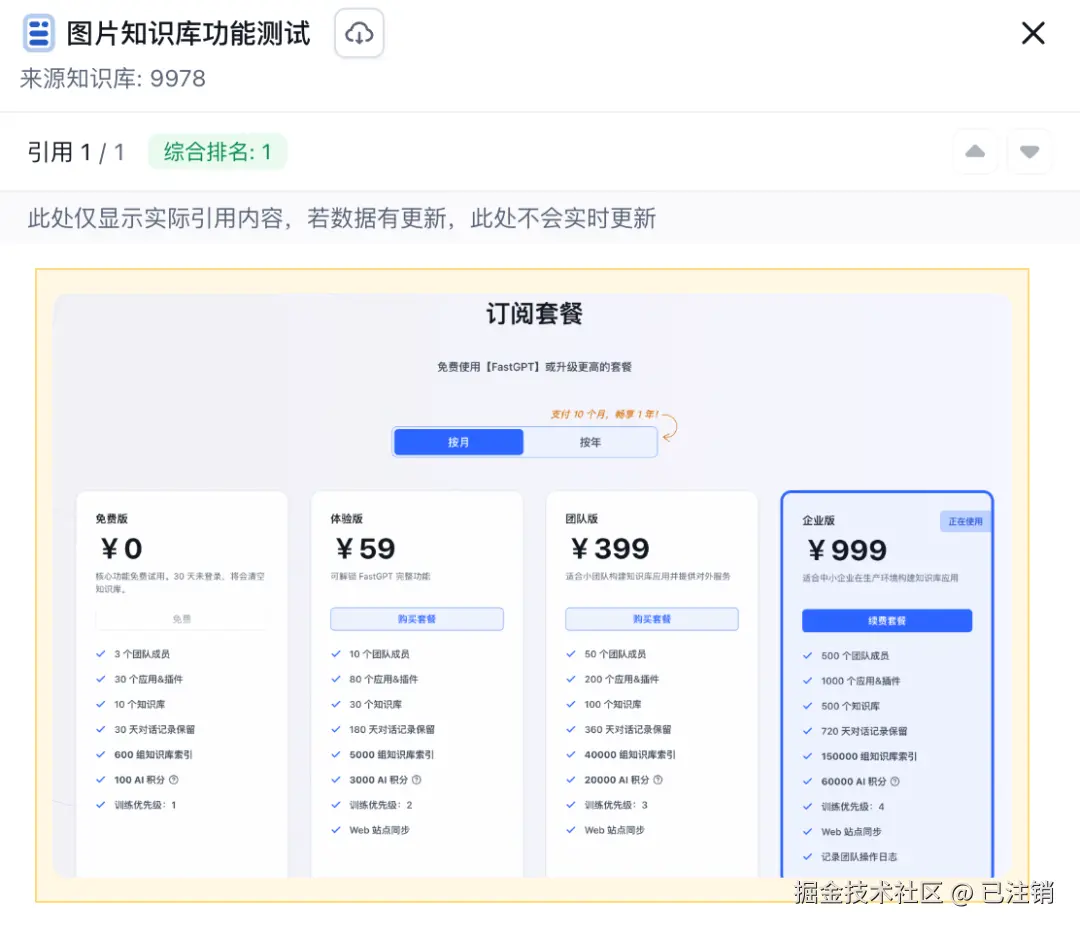This screenshot has width=1080, height=932.
Task: Click the blue dataset list icon
Action: 39,33
